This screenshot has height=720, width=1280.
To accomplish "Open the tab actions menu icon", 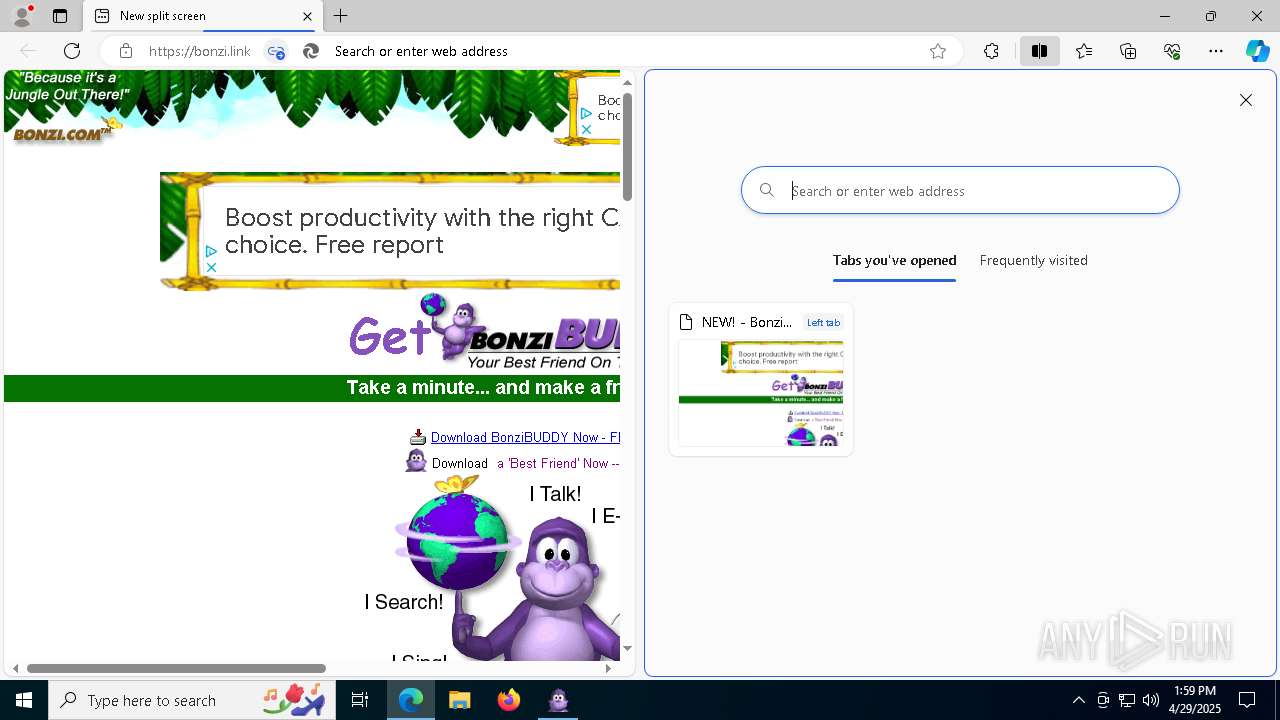I will tap(60, 16).
